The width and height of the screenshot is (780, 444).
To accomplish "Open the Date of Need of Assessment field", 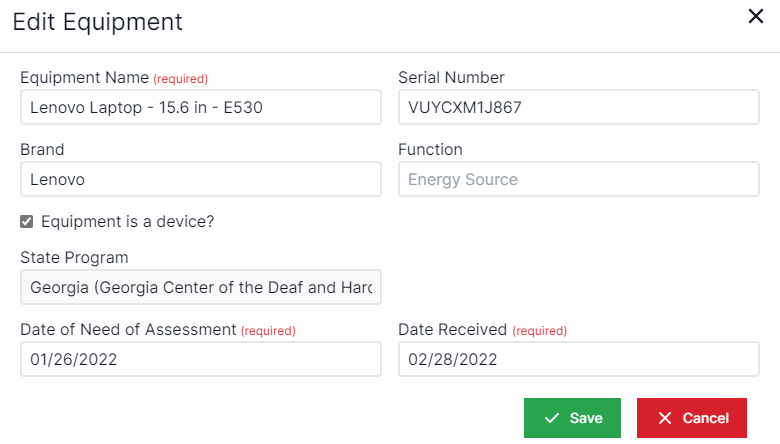I will 200,360.
